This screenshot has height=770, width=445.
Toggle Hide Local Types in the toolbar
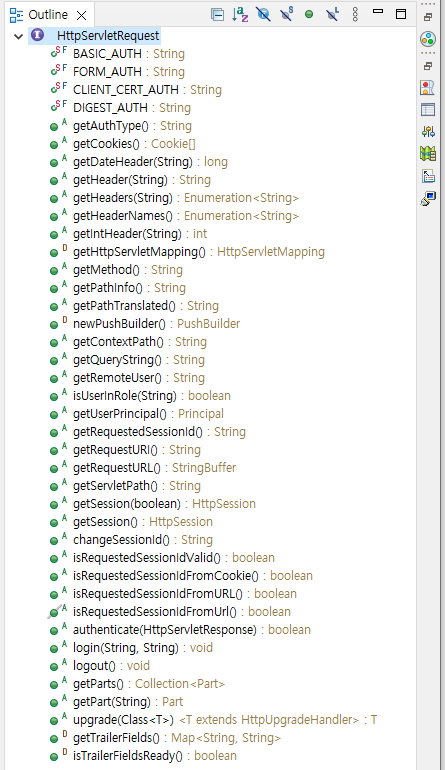333,14
